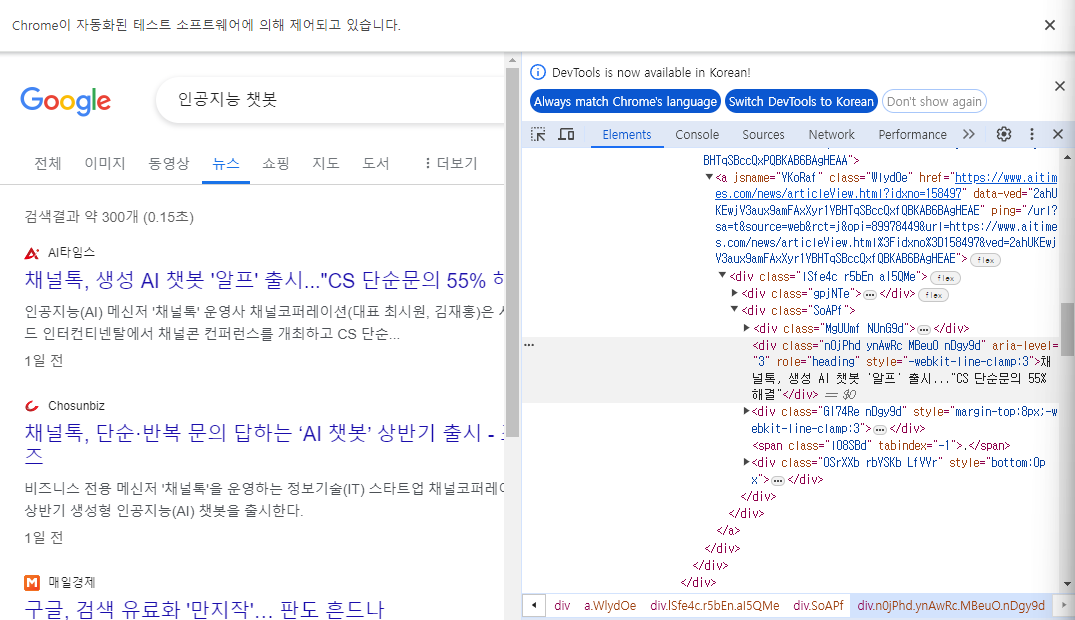Select the 쇼핑 search tab
The height and width of the screenshot is (620, 1075).
point(276,163)
